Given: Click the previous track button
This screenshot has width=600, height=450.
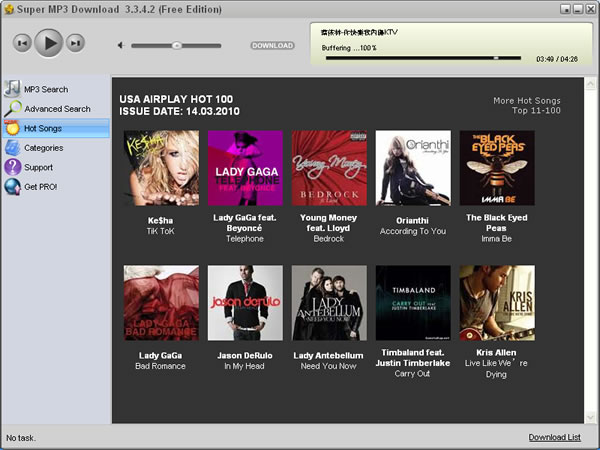Looking at the screenshot, I should point(22,43).
